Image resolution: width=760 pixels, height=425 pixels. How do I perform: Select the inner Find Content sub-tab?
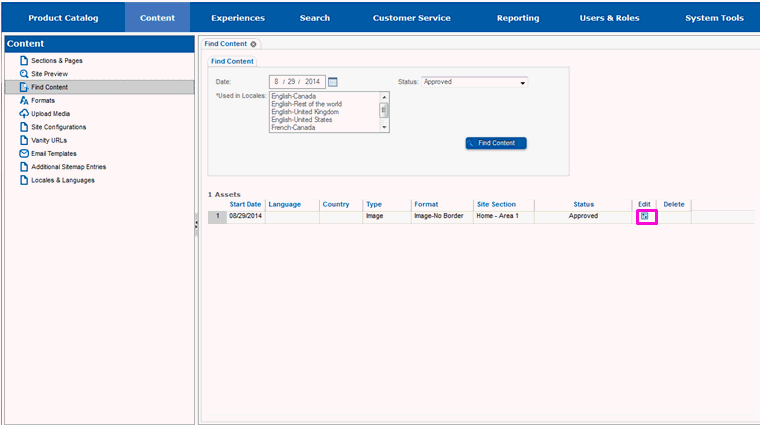(232, 62)
